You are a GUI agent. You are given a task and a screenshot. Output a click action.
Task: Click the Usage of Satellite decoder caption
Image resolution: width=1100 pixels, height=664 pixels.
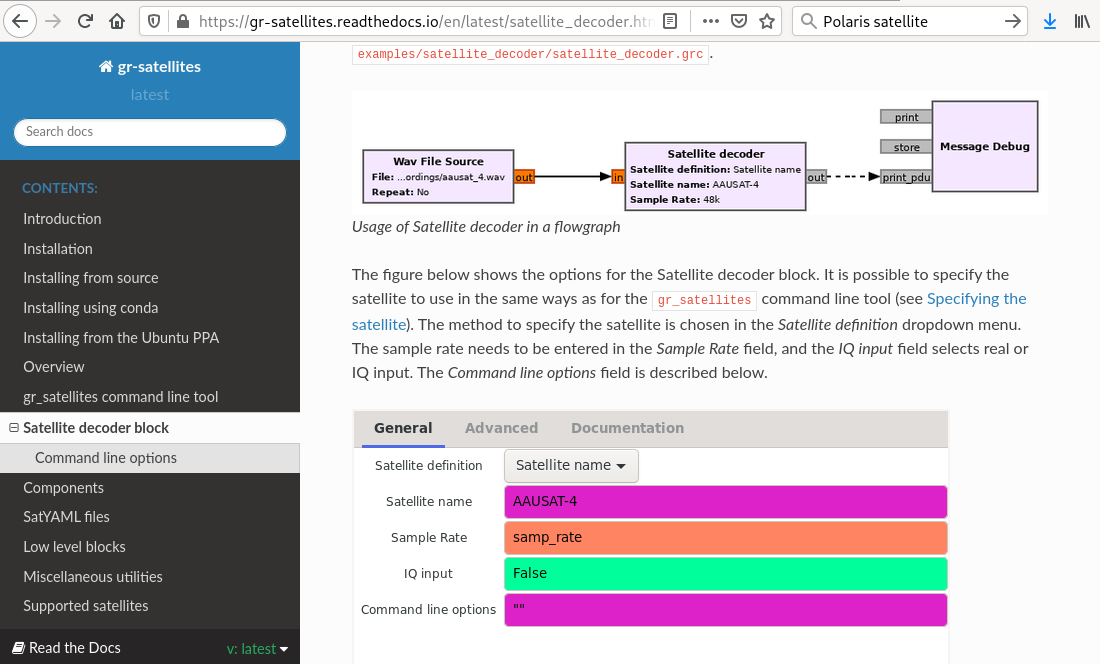point(486,226)
